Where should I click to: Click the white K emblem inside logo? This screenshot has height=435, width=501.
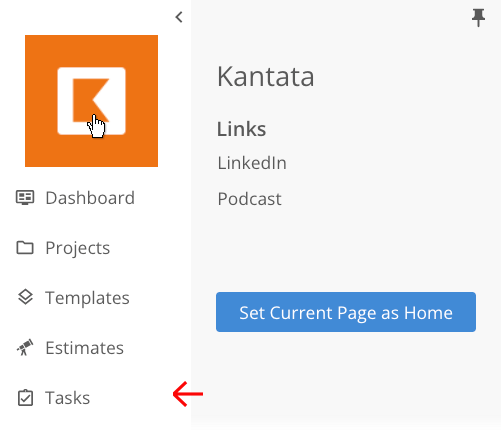91,101
